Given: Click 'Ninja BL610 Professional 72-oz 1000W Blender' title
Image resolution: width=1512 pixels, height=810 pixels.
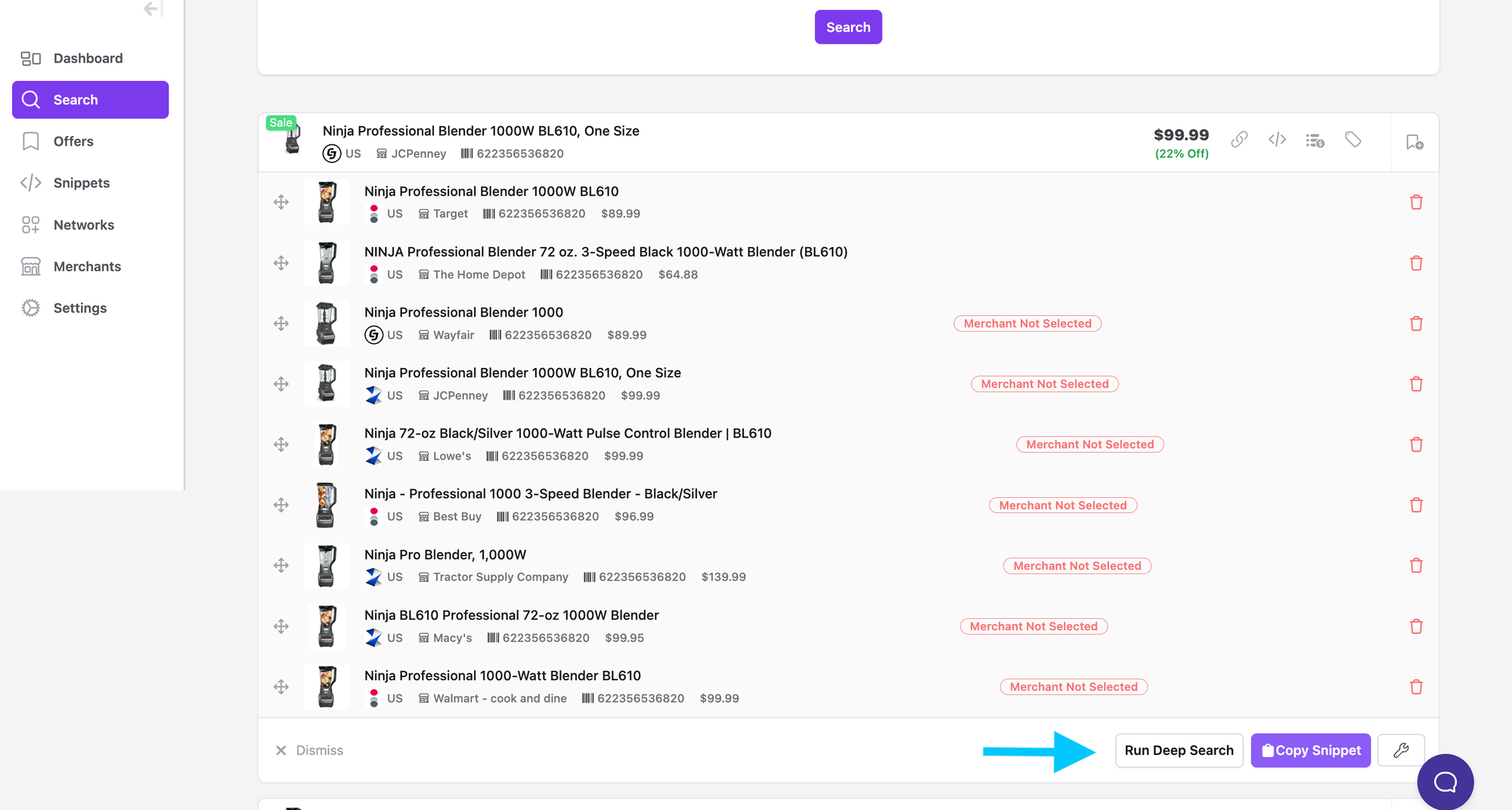Looking at the screenshot, I should pos(512,615).
